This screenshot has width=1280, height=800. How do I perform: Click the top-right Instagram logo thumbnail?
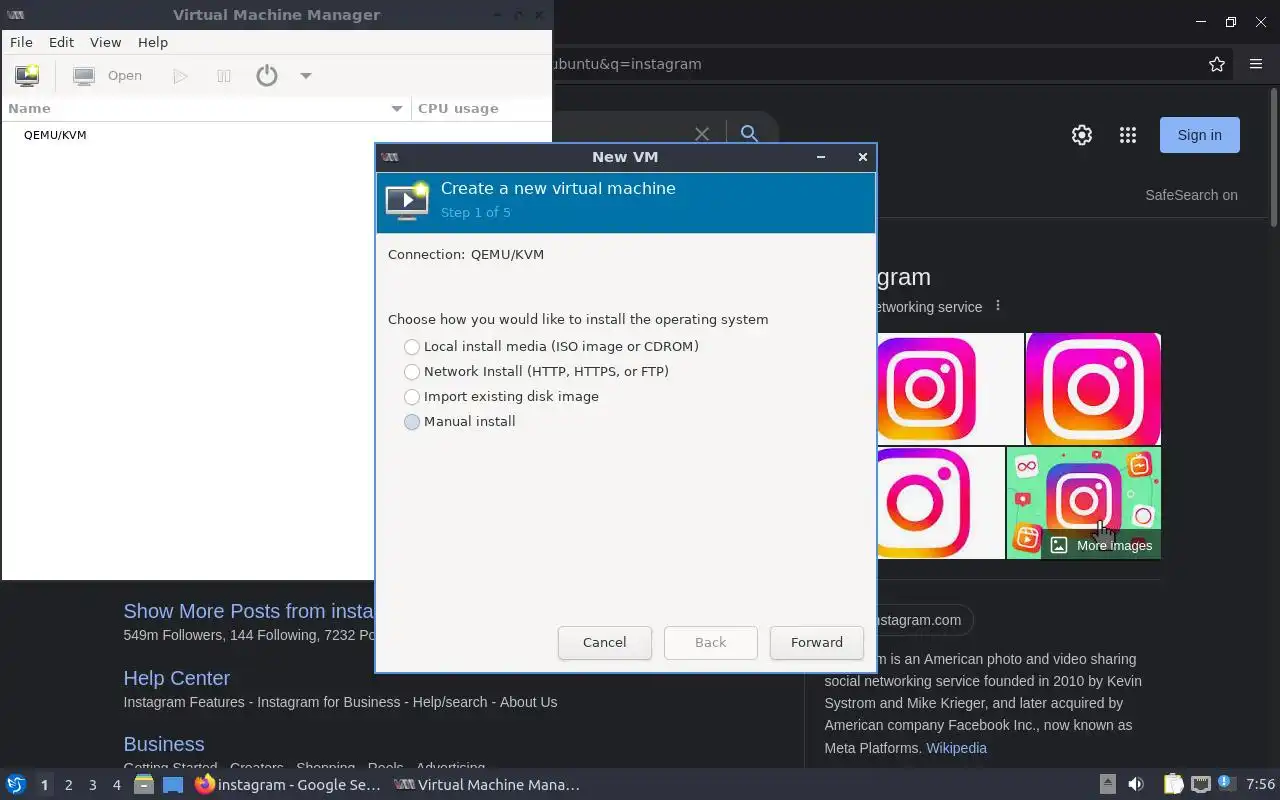pos(1093,389)
